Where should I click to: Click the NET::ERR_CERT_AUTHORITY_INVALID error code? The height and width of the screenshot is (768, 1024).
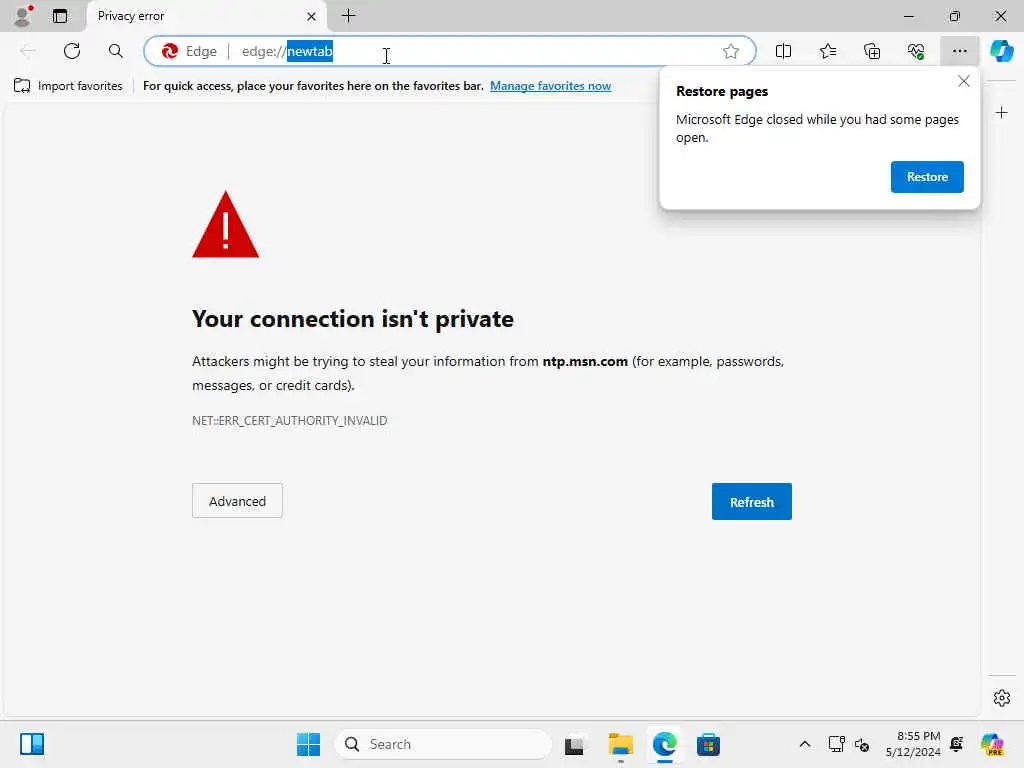[x=289, y=421]
